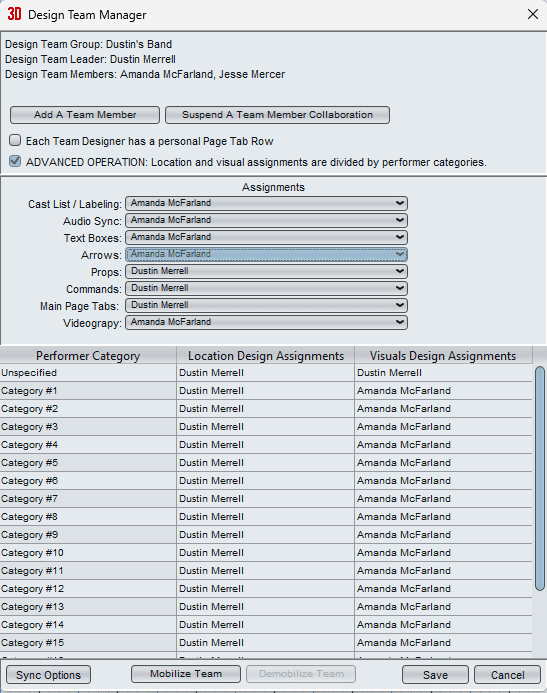547x693 pixels.
Task: Uncheck the ADVANCED OPERATION checkbox
Action: point(15,161)
